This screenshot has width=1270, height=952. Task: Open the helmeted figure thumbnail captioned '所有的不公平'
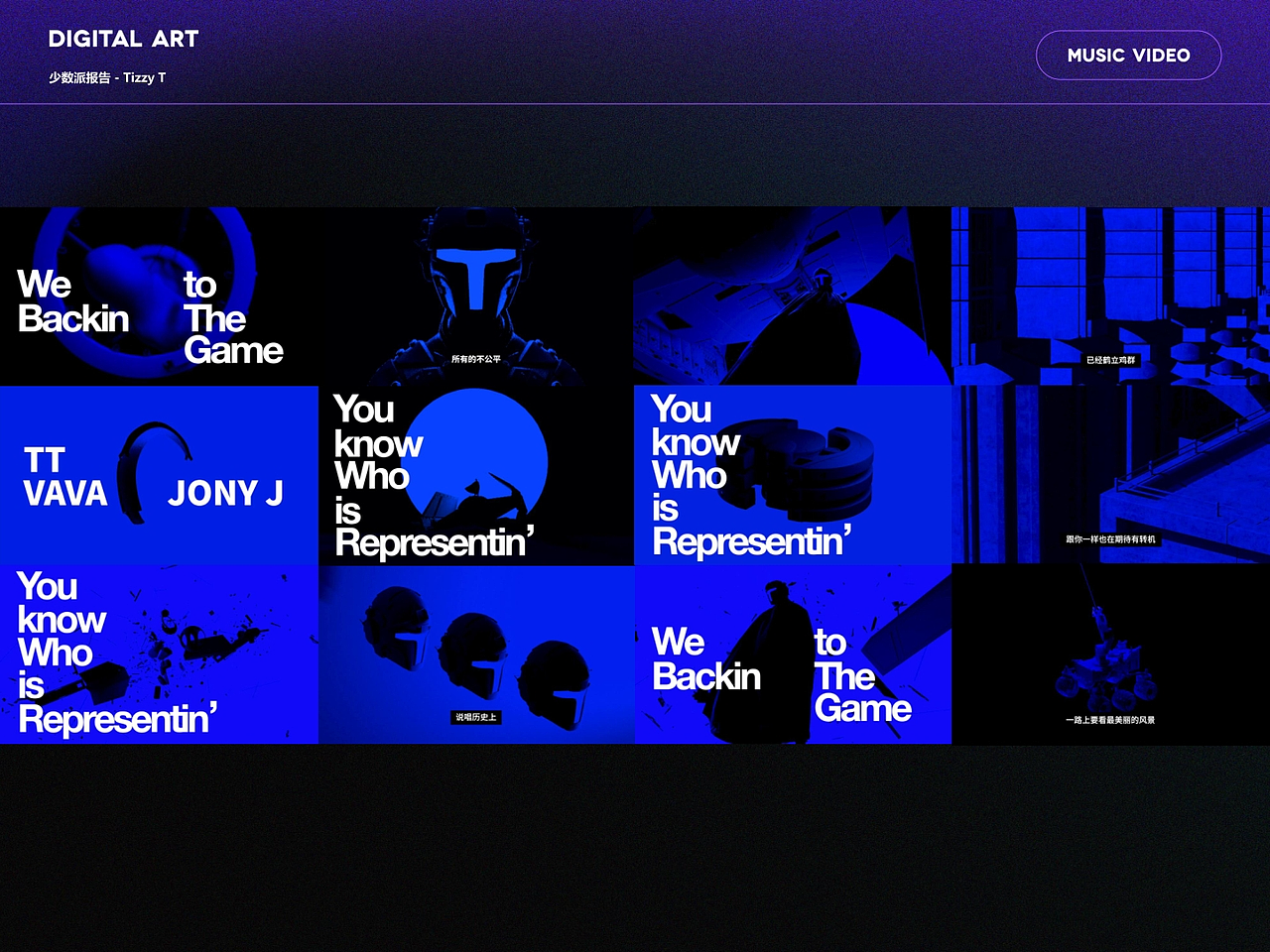[x=476, y=297]
